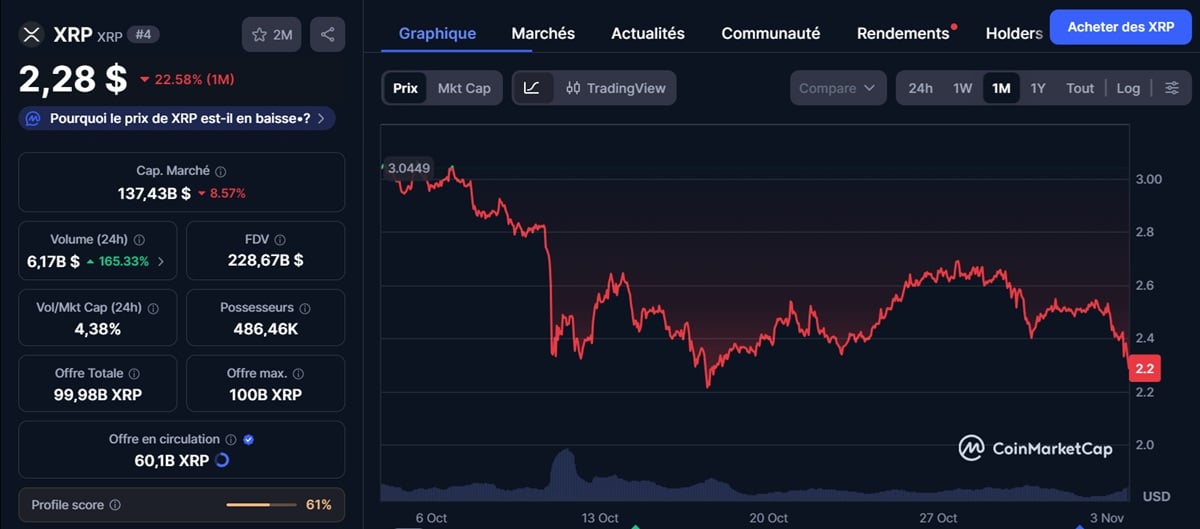
Task: Click info icon next to Cap. Marché
Action: [x=221, y=172]
